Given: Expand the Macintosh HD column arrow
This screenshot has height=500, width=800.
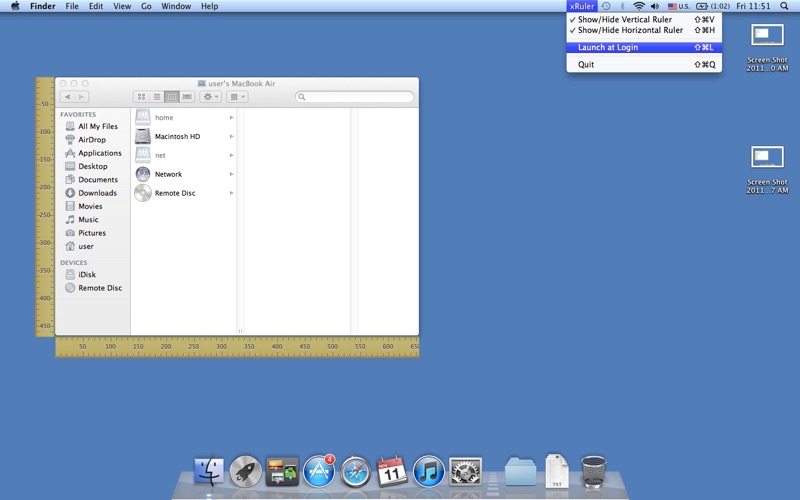Looking at the screenshot, I should (231, 136).
